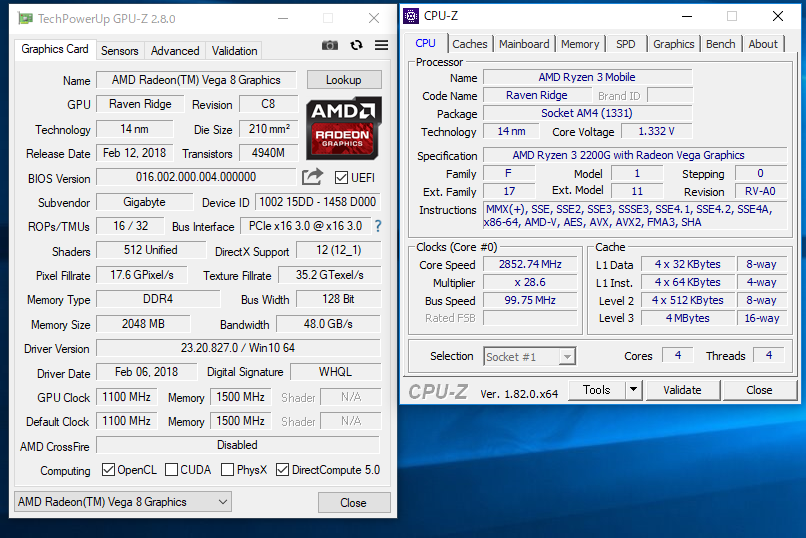Click the Release Date Feb 12, 2018 field

pos(135,153)
